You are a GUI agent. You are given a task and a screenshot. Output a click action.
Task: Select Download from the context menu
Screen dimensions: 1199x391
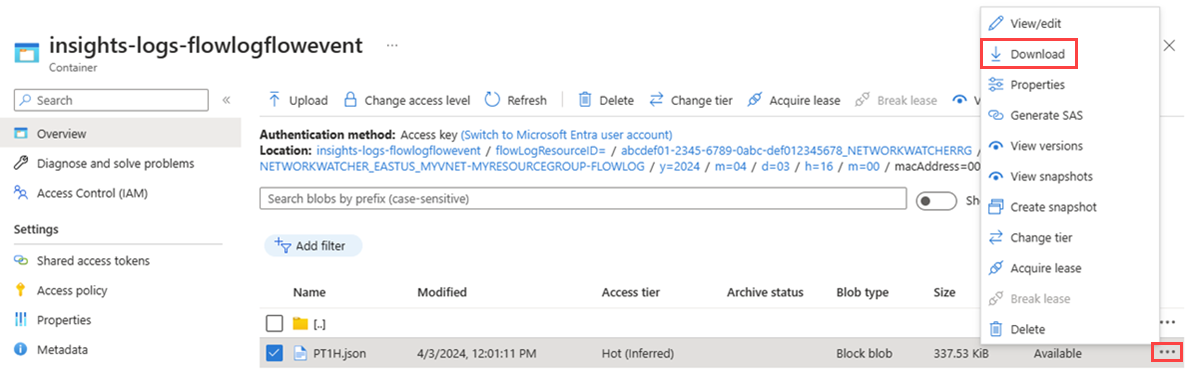point(1028,54)
